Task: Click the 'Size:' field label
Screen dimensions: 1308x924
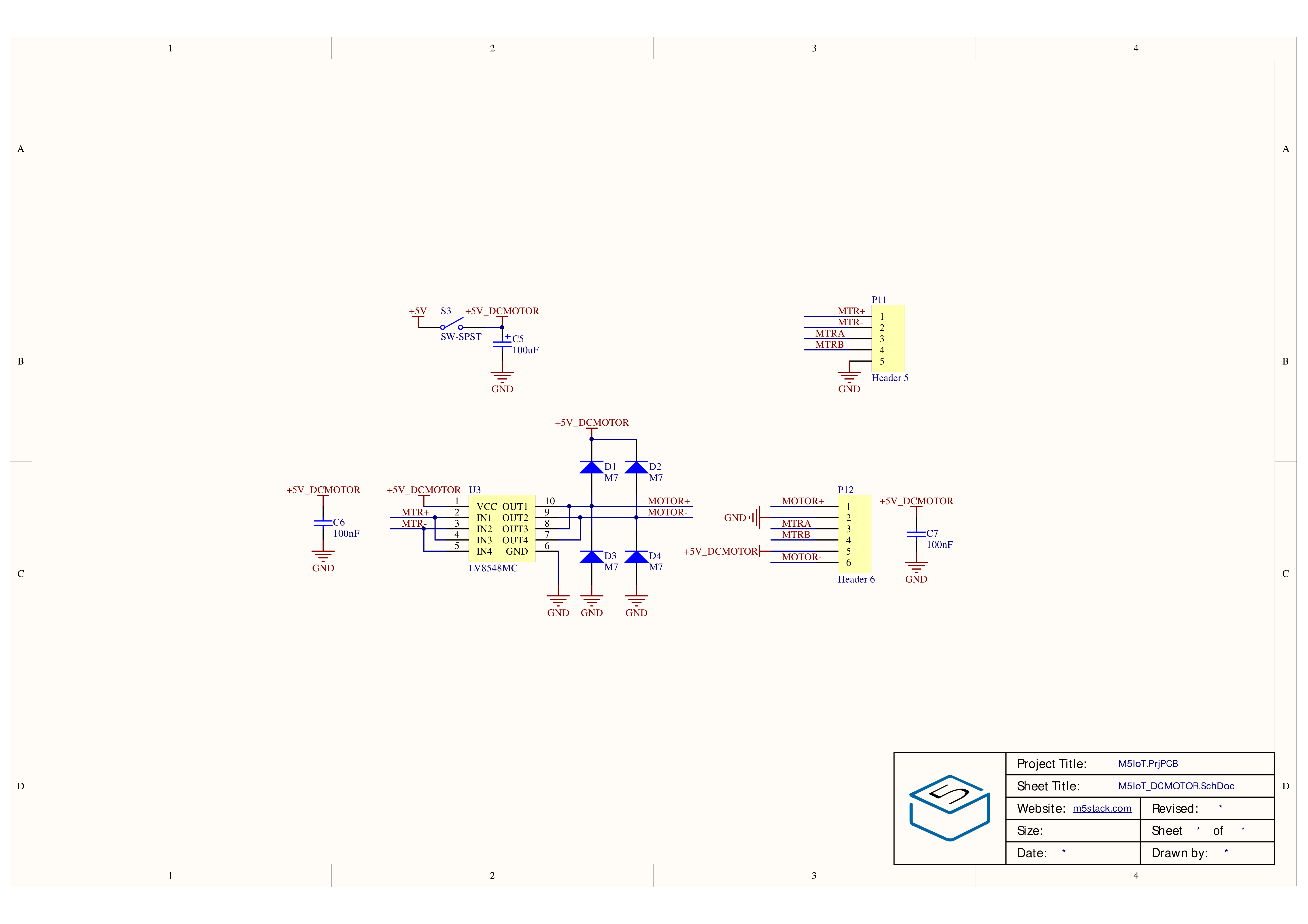Action: pos(1030,831)
